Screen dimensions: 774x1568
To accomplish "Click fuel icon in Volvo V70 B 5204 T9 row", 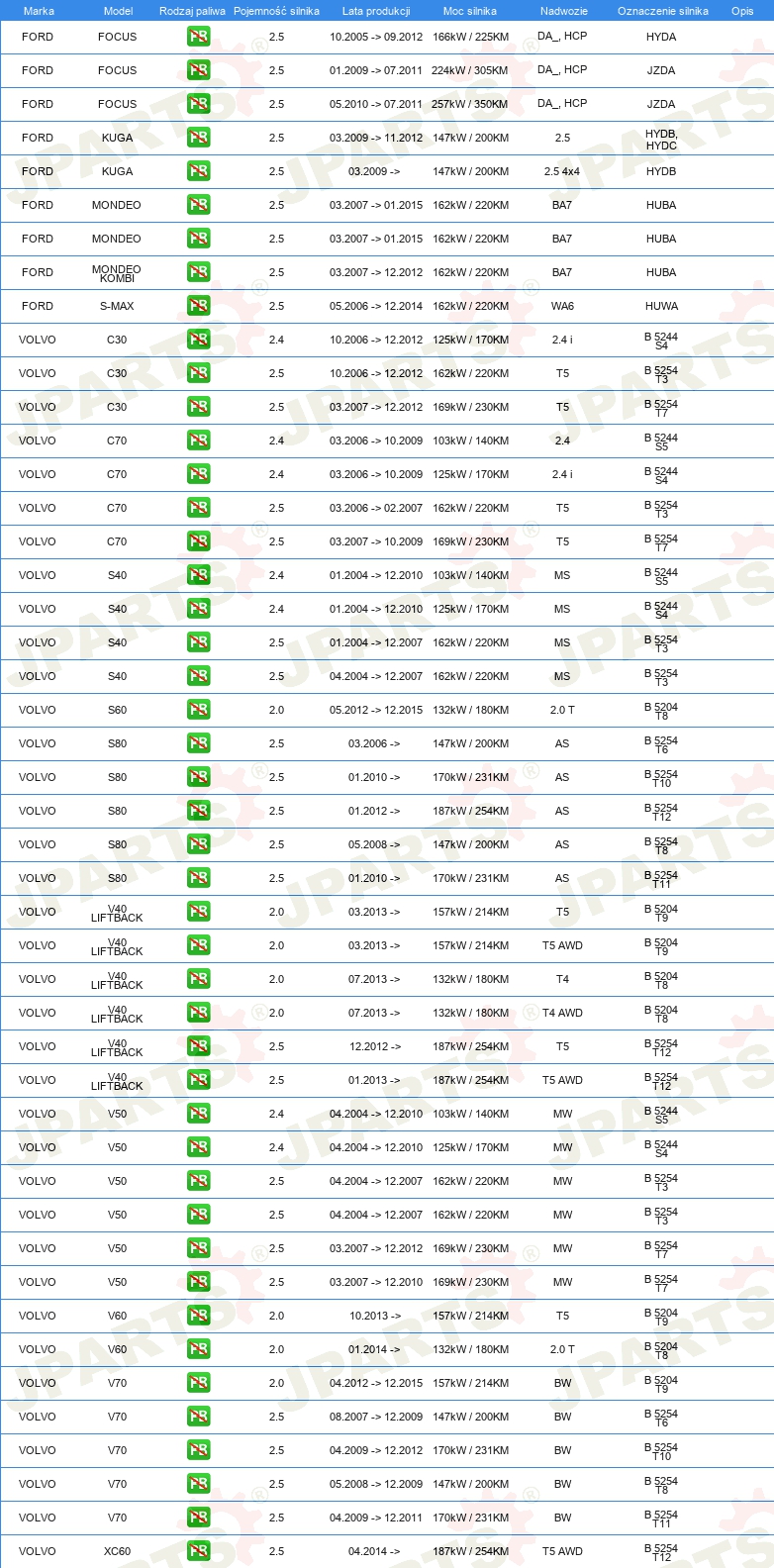I will pos(198,1383).
